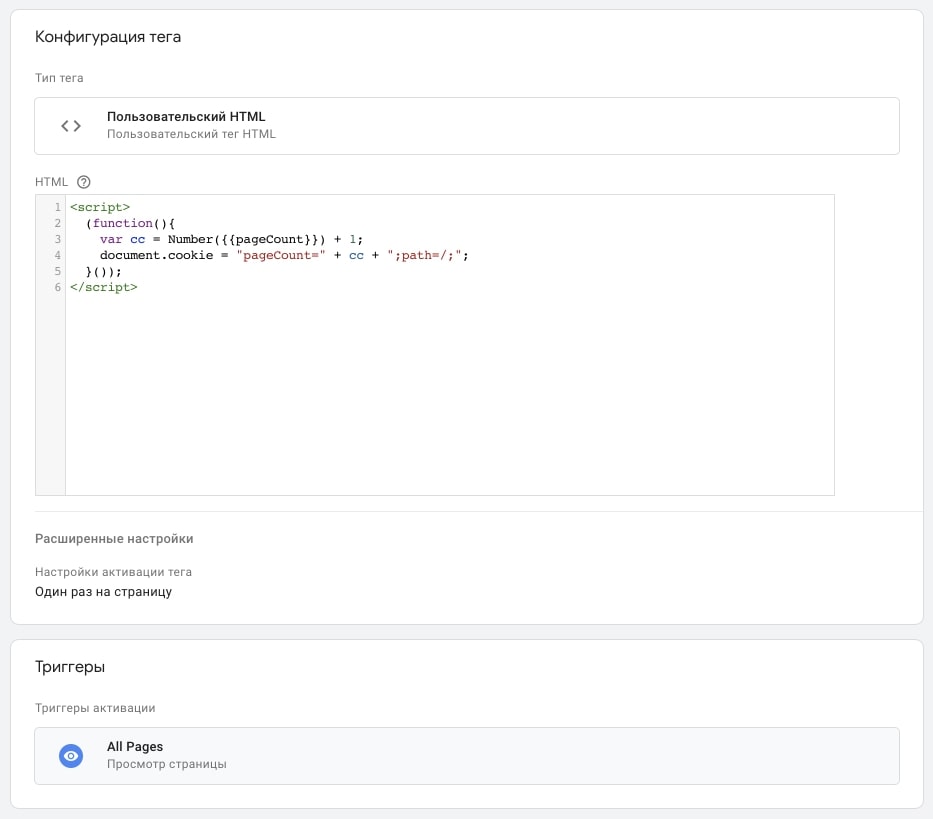
Task: Click the blue eye trigger icon
Action: click(x=71, y=756)
